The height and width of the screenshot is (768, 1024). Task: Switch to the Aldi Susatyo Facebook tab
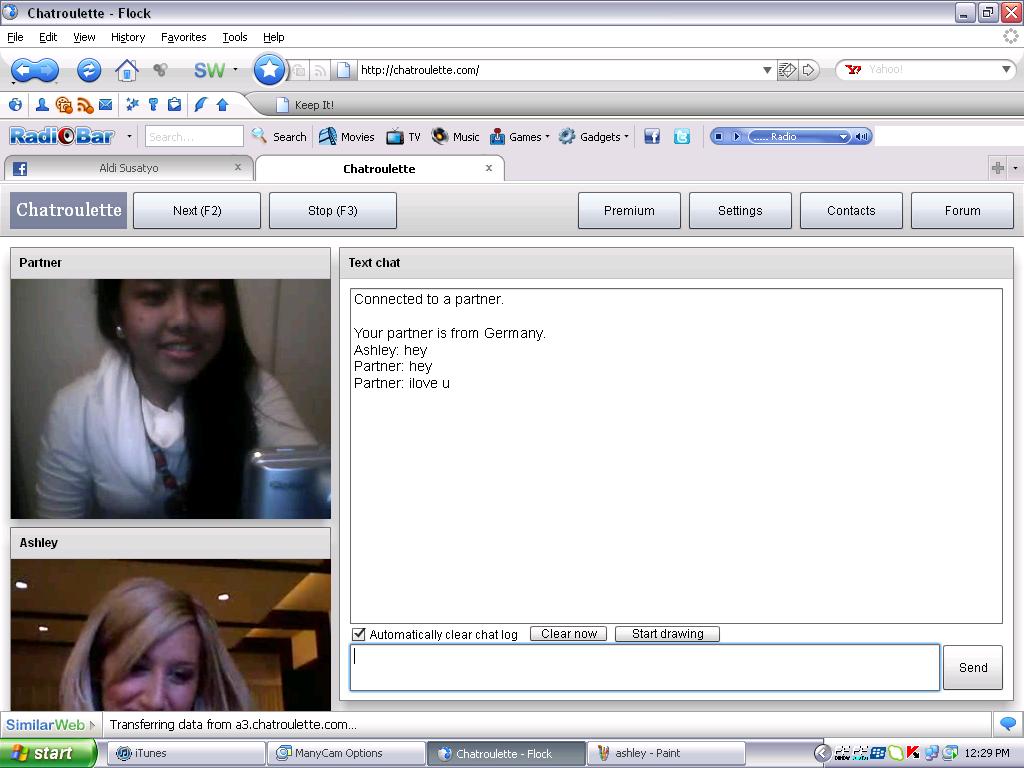click(129, 168)
